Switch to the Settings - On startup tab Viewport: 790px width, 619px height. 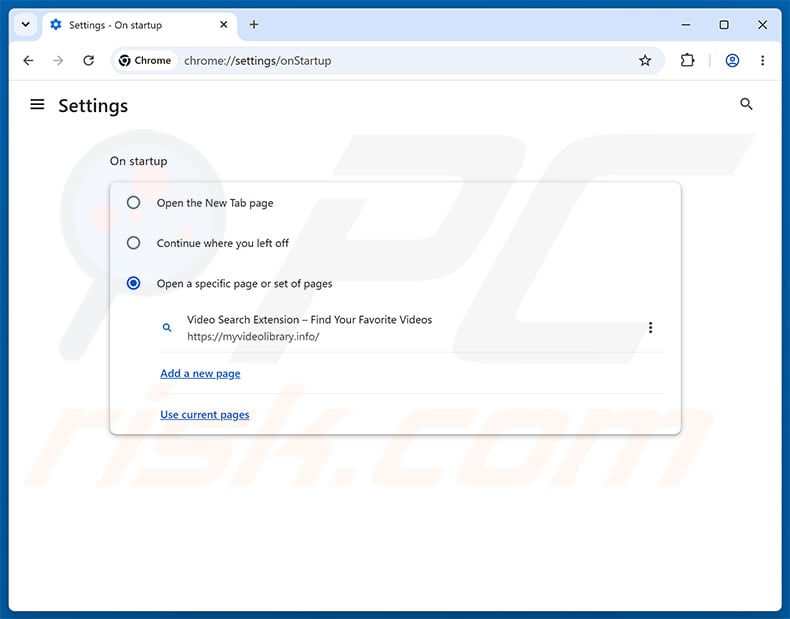point(140,25)
